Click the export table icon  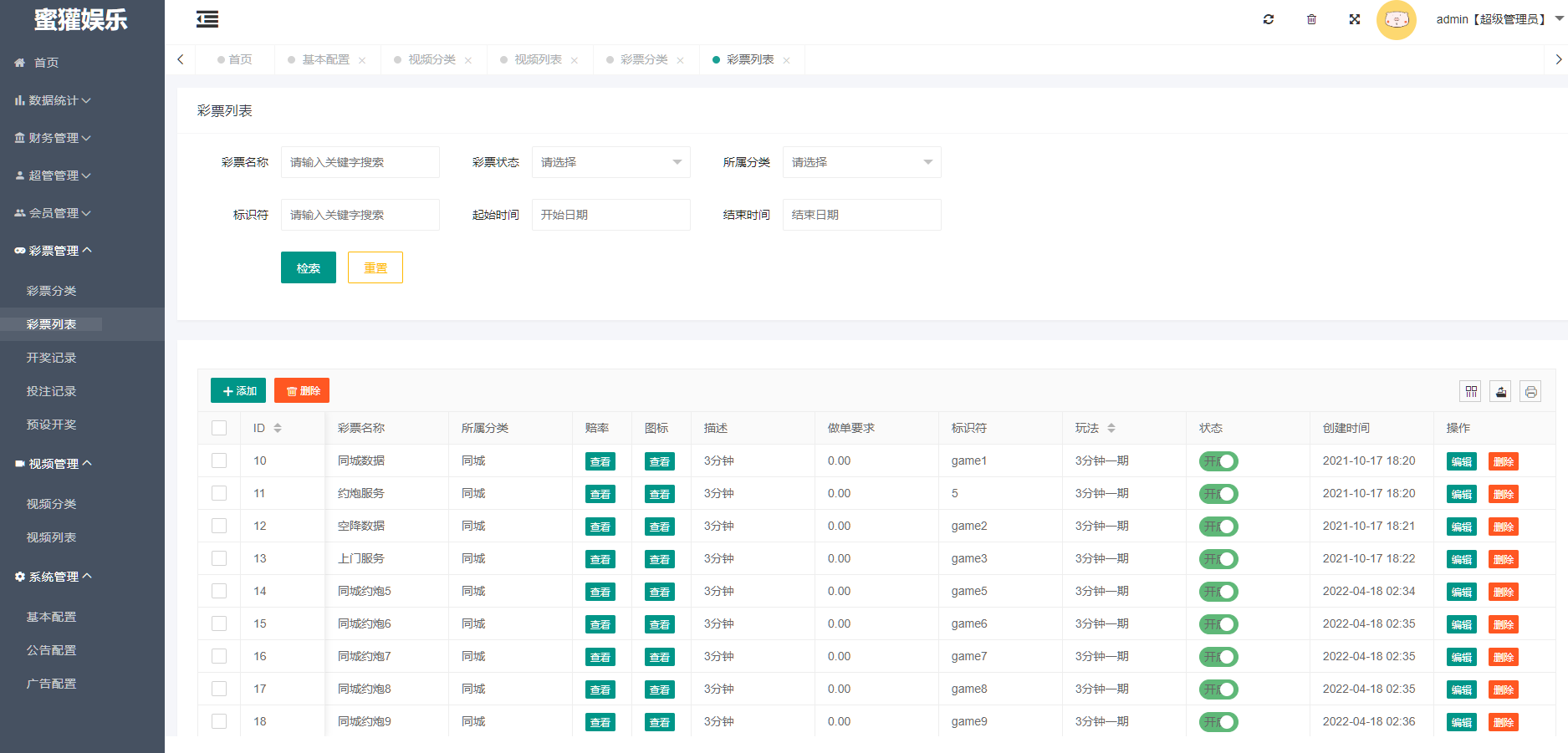pyautogui.click(x=1501, y=391)
